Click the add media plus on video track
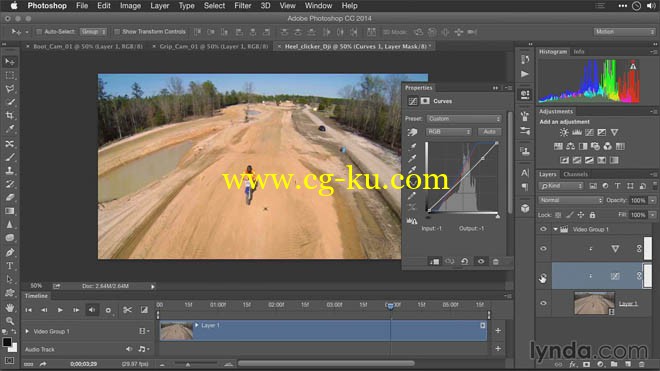The image size is (660, 371). tap(498, 331)
